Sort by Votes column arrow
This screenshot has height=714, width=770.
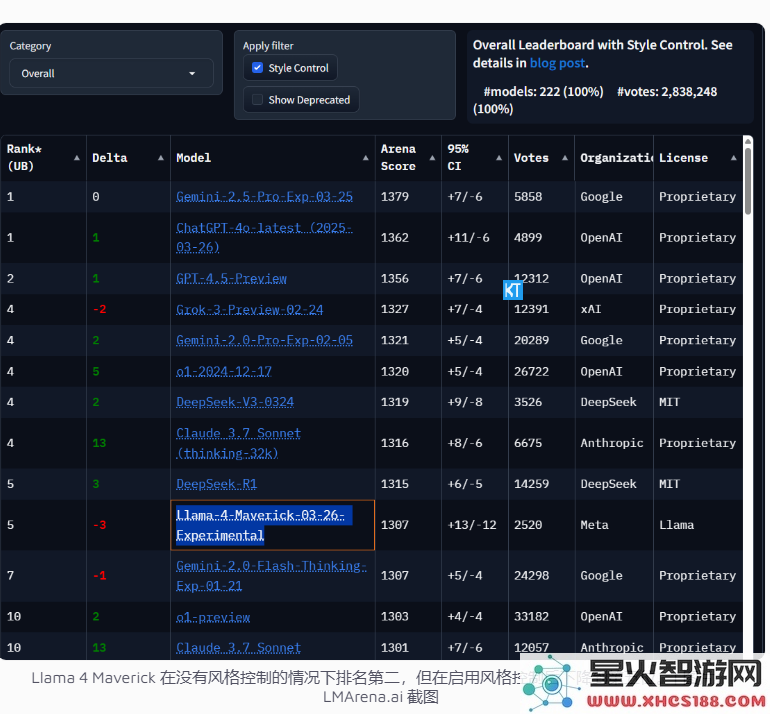(x=565, y=158)
